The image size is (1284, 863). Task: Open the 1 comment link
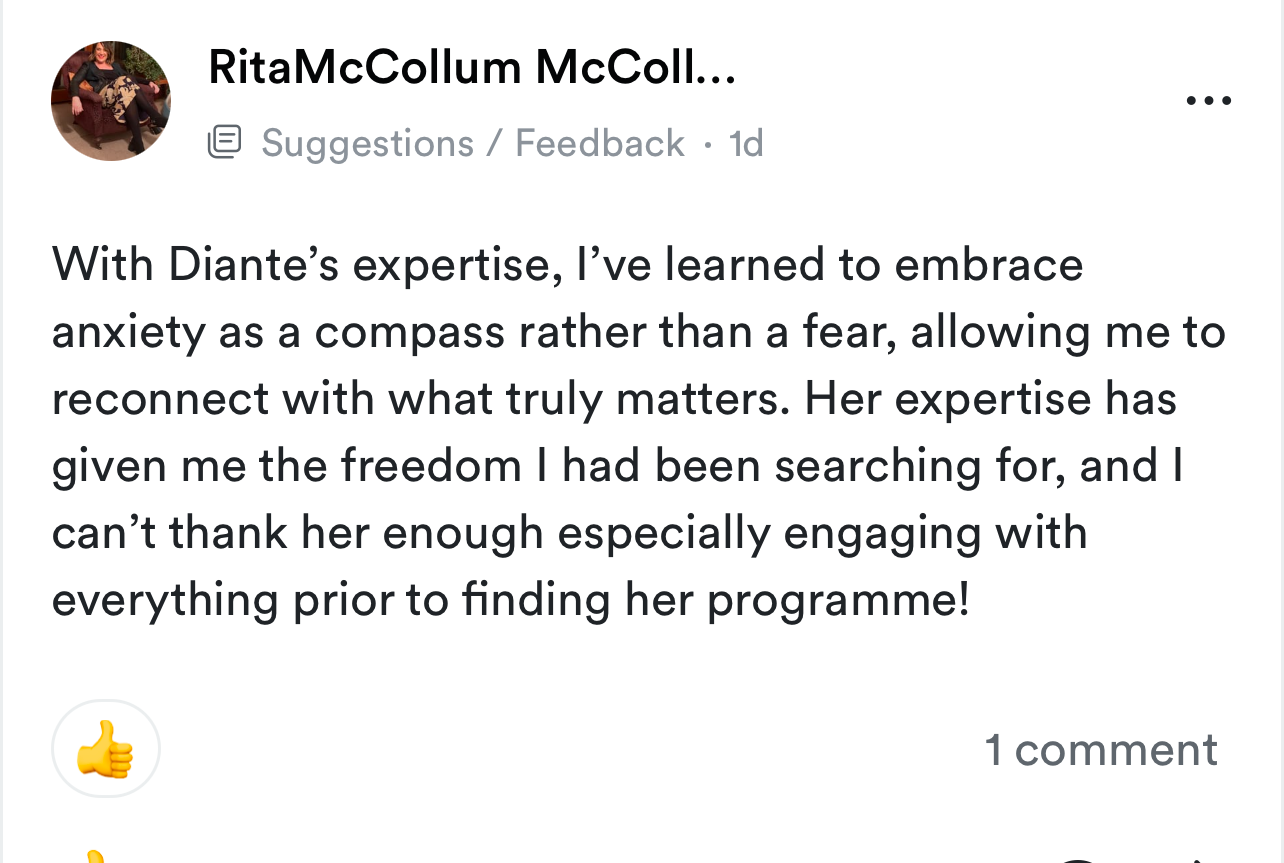pyautogui.click(x=1100, y=749)
